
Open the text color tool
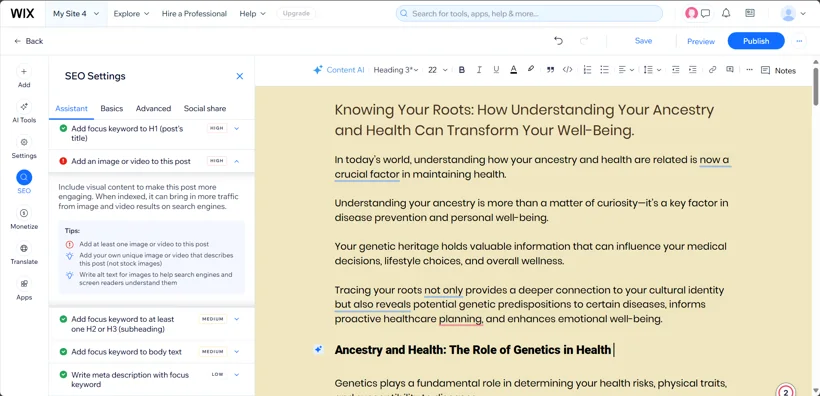point(514,70)
